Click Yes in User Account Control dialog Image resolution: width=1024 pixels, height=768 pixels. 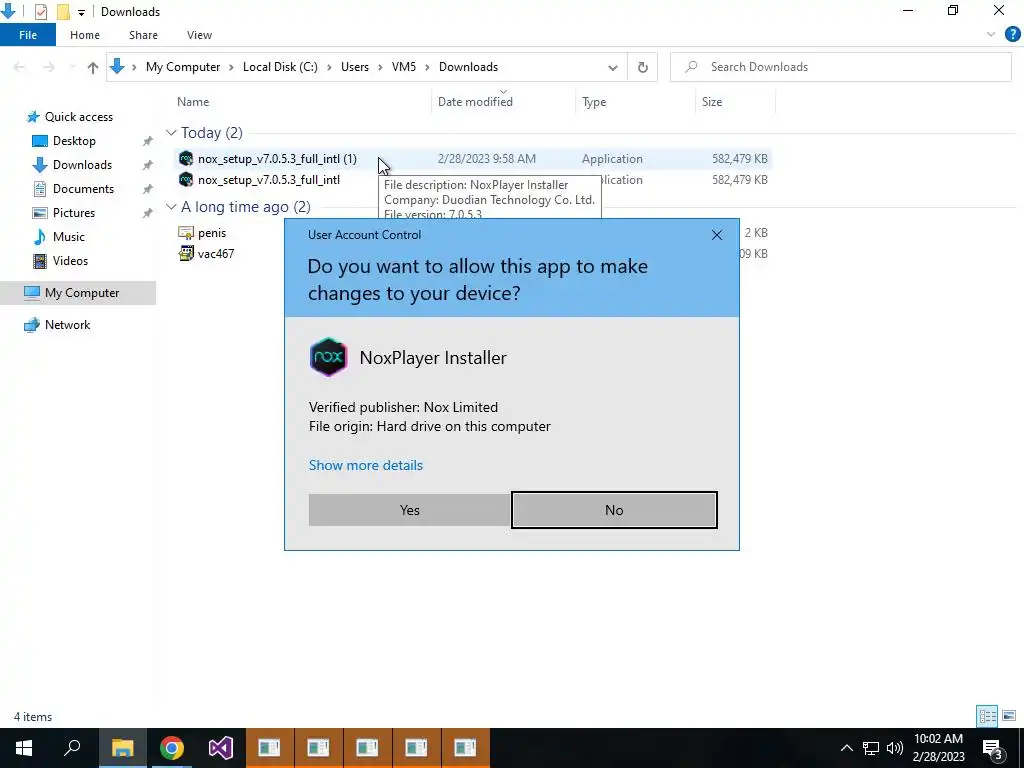tap(409, 510)
